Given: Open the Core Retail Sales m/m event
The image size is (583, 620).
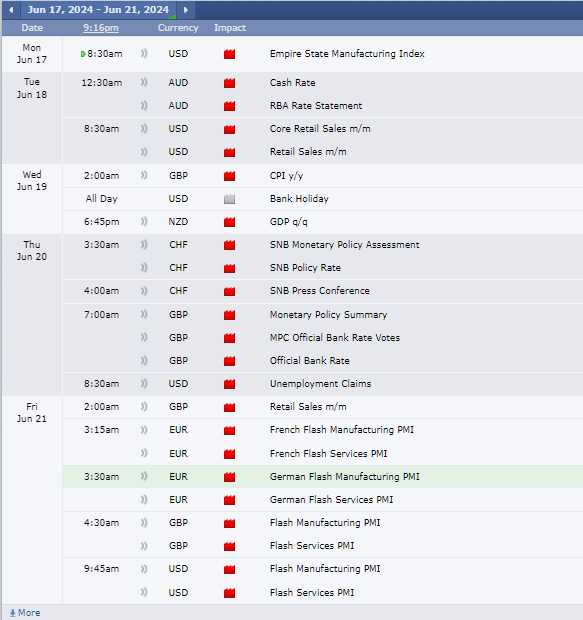Looking at the screenshot, I should click(x=320, y=129).
